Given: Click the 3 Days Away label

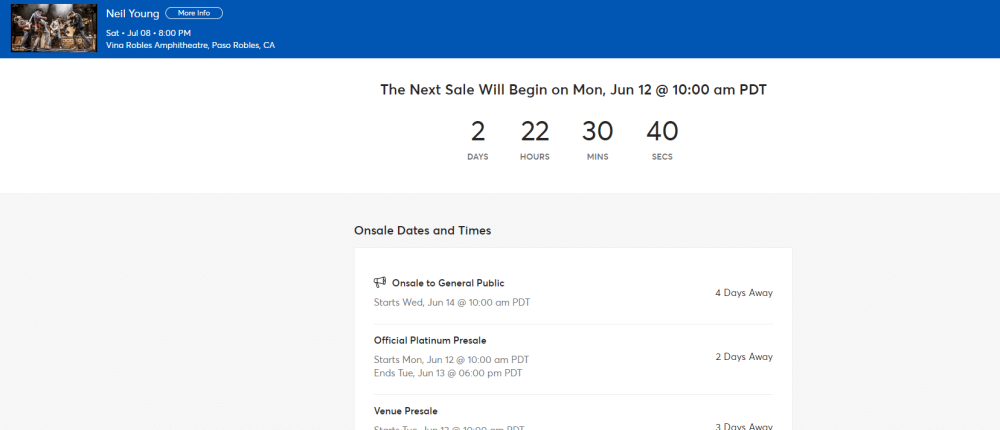Looking at the screenshot, I should [744, 426].
